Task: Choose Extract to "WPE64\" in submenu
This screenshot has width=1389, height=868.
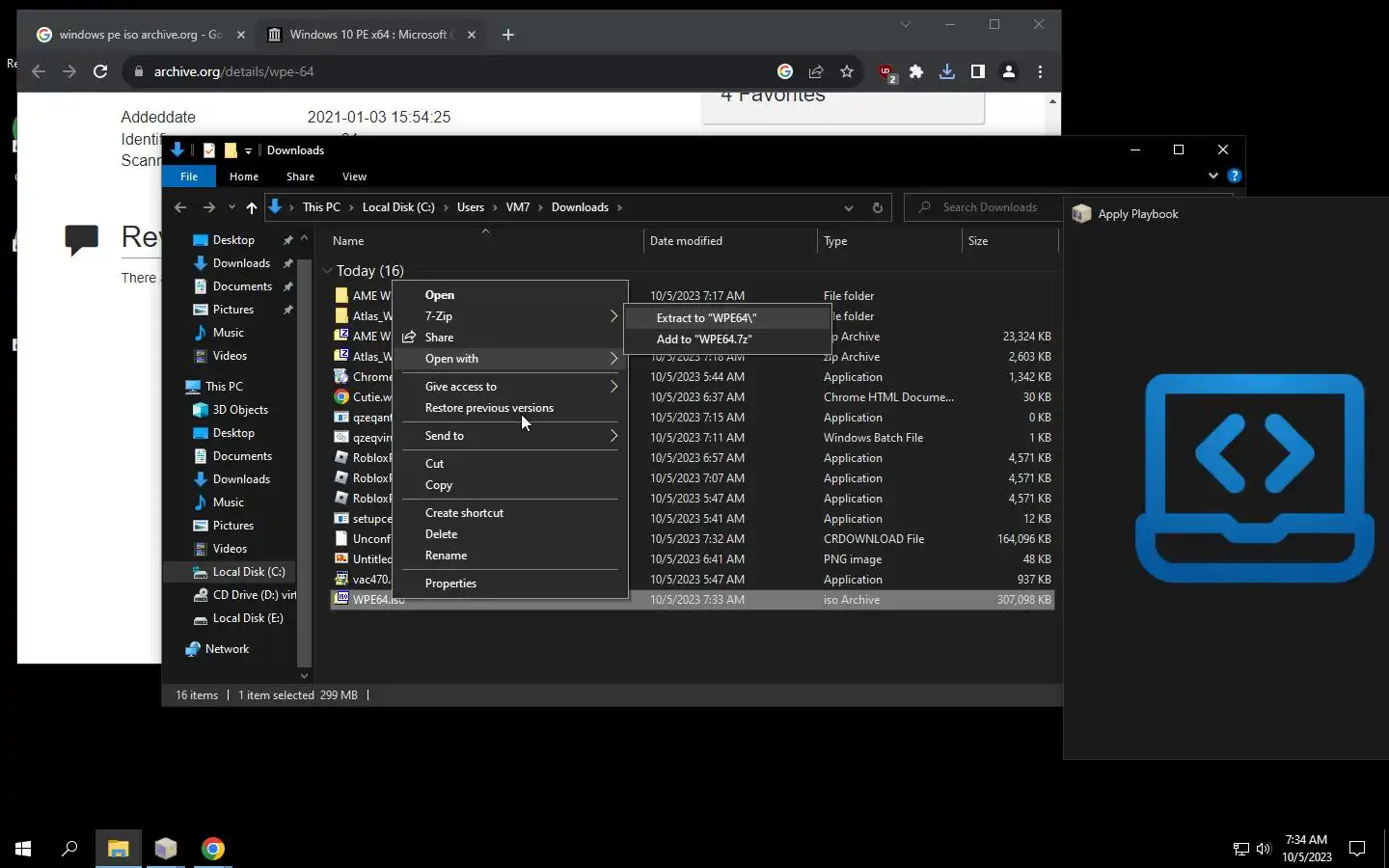Action: point(727,318)
